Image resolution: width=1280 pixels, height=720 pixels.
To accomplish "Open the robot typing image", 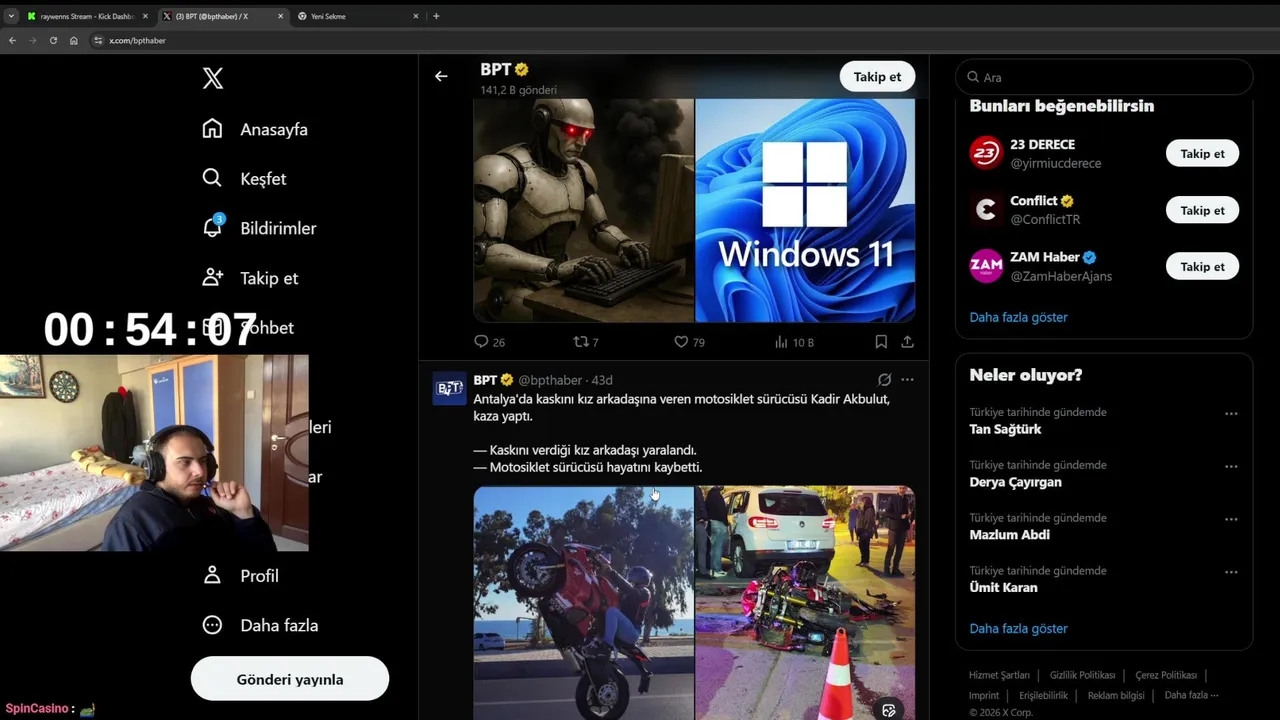I will (583, 210).
